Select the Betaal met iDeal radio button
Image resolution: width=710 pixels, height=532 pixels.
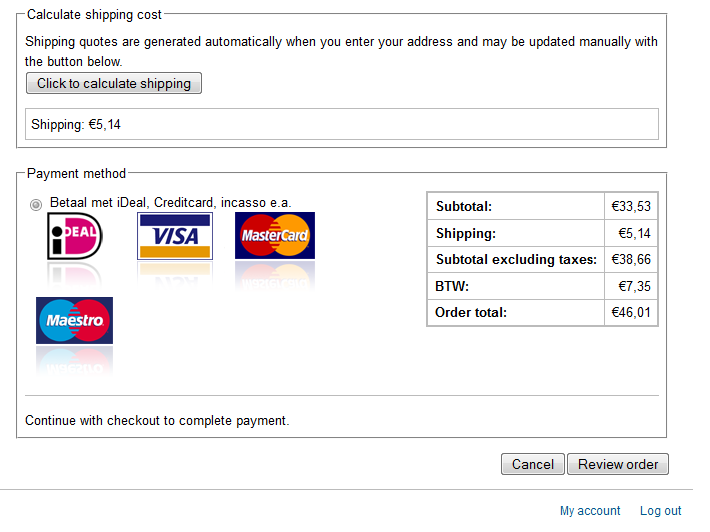[36, 205]
